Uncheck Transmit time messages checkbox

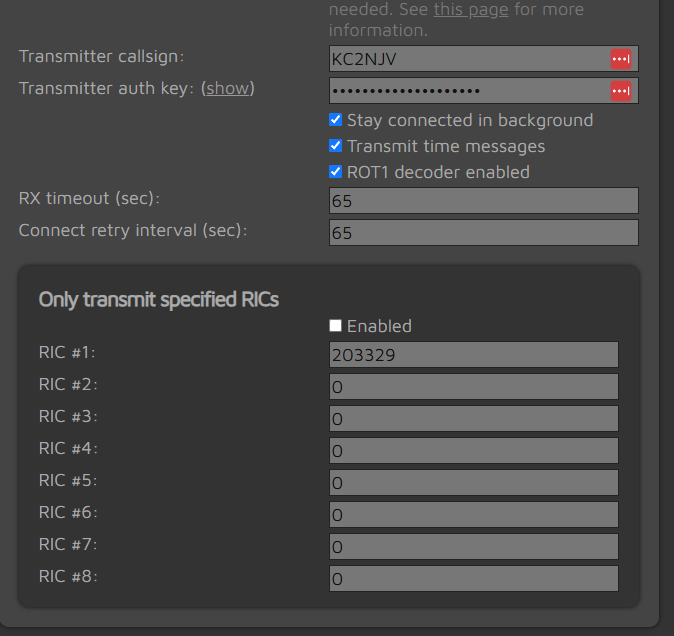(x=336, y=146)
